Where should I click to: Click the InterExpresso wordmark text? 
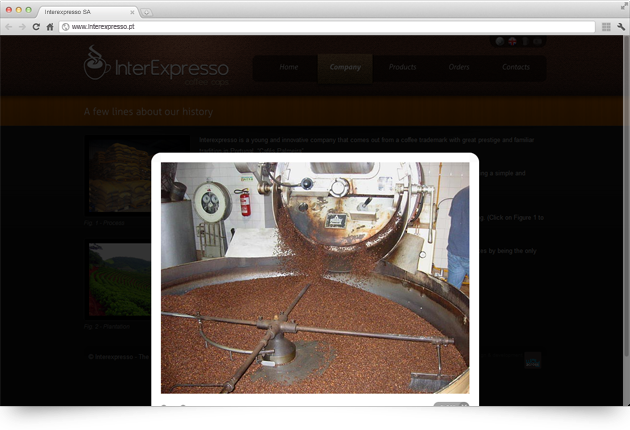[172, 68]
